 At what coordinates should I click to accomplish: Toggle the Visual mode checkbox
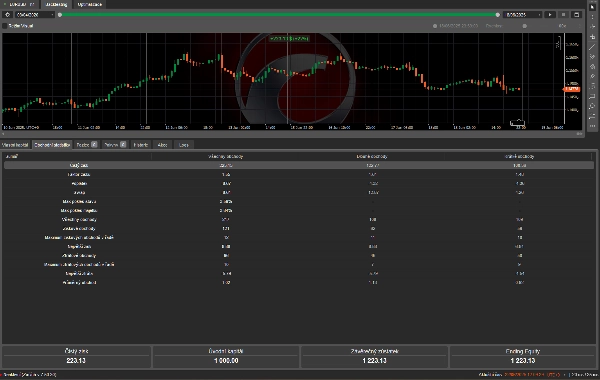(x=5, y=26)
